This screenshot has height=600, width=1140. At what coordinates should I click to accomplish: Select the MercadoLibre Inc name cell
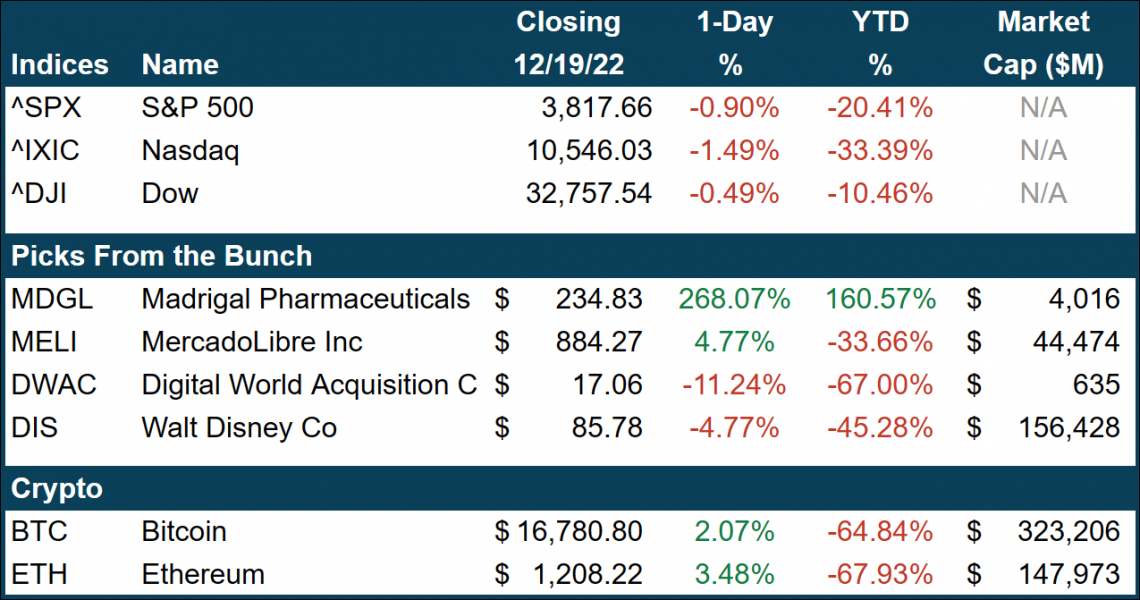pos(252,342)
